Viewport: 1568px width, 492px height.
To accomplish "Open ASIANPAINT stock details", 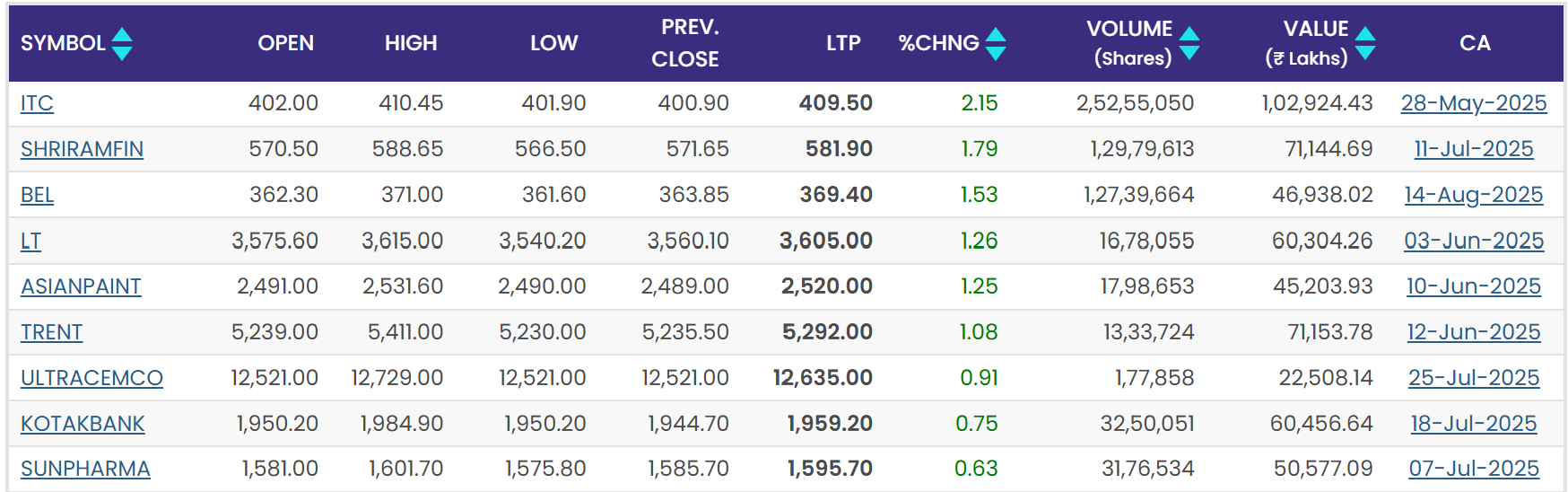I will (81, 286).
